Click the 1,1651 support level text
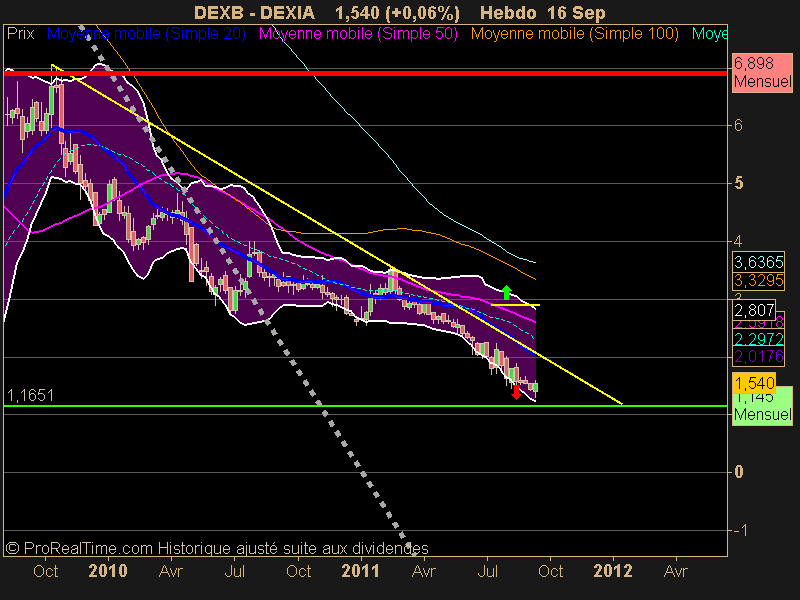This screenshot has height=600, width=800. tap(30, 395)
